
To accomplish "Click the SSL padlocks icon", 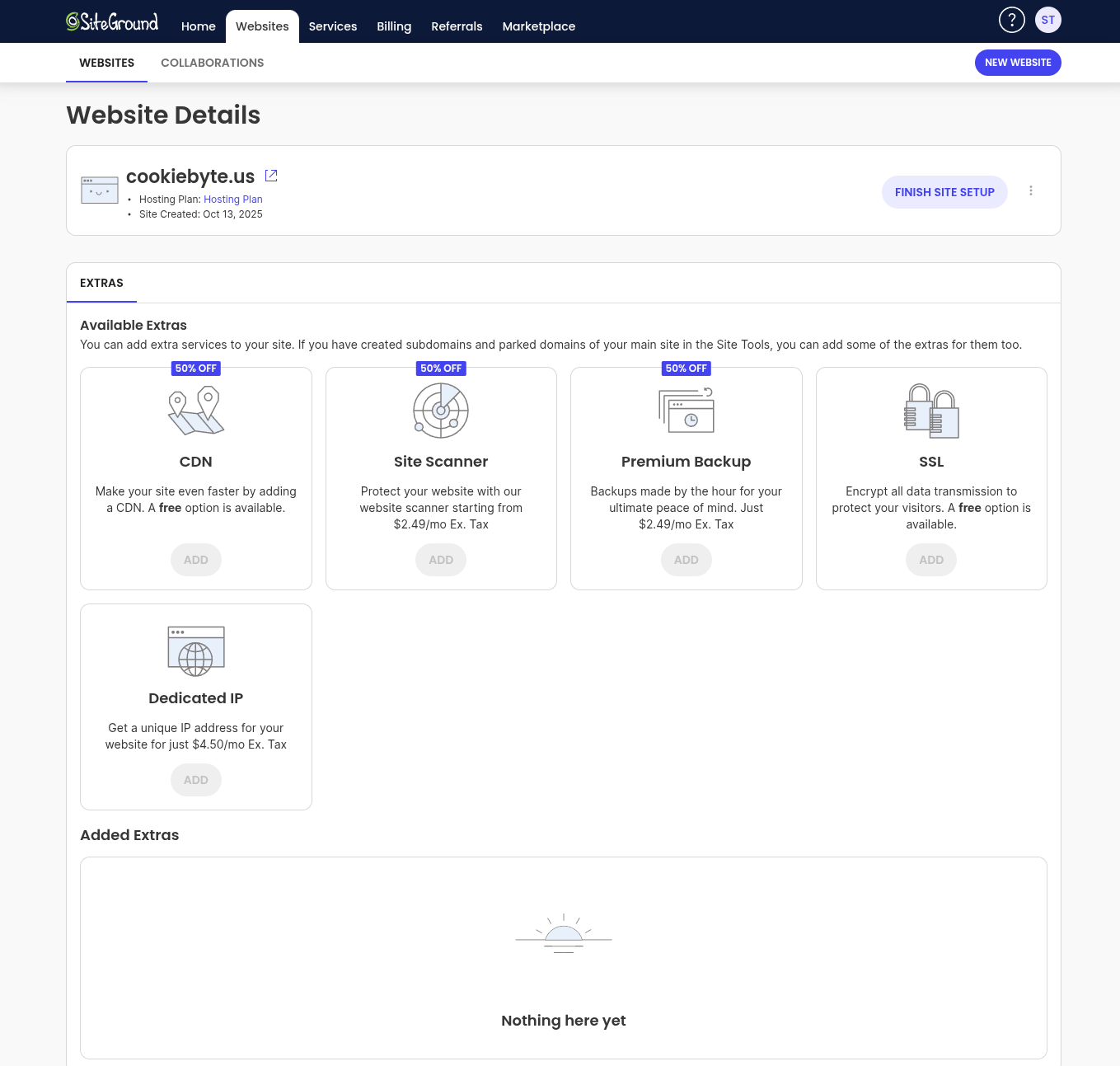I will click(931, 411).
